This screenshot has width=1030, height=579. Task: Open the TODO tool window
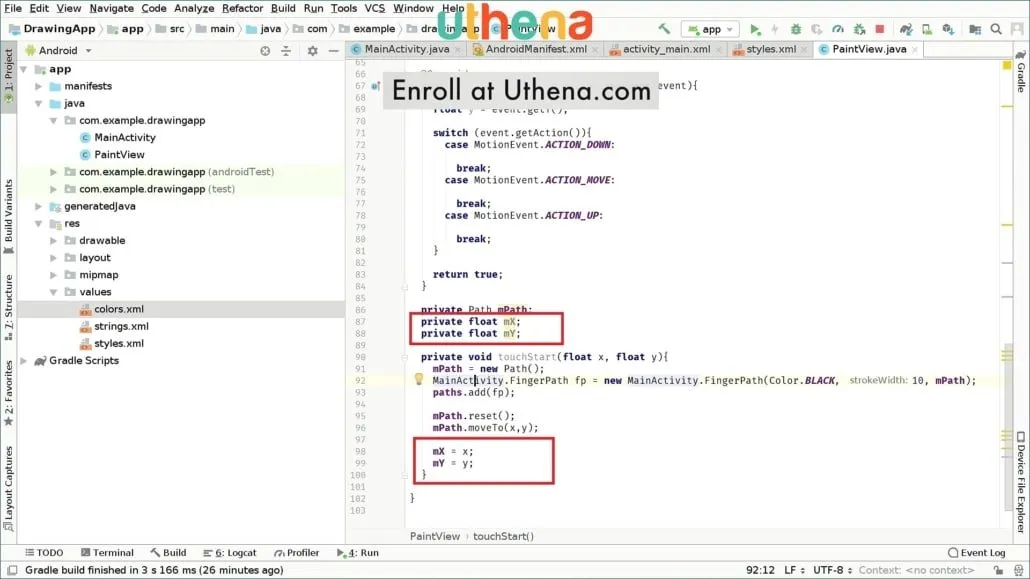[44, 553]
